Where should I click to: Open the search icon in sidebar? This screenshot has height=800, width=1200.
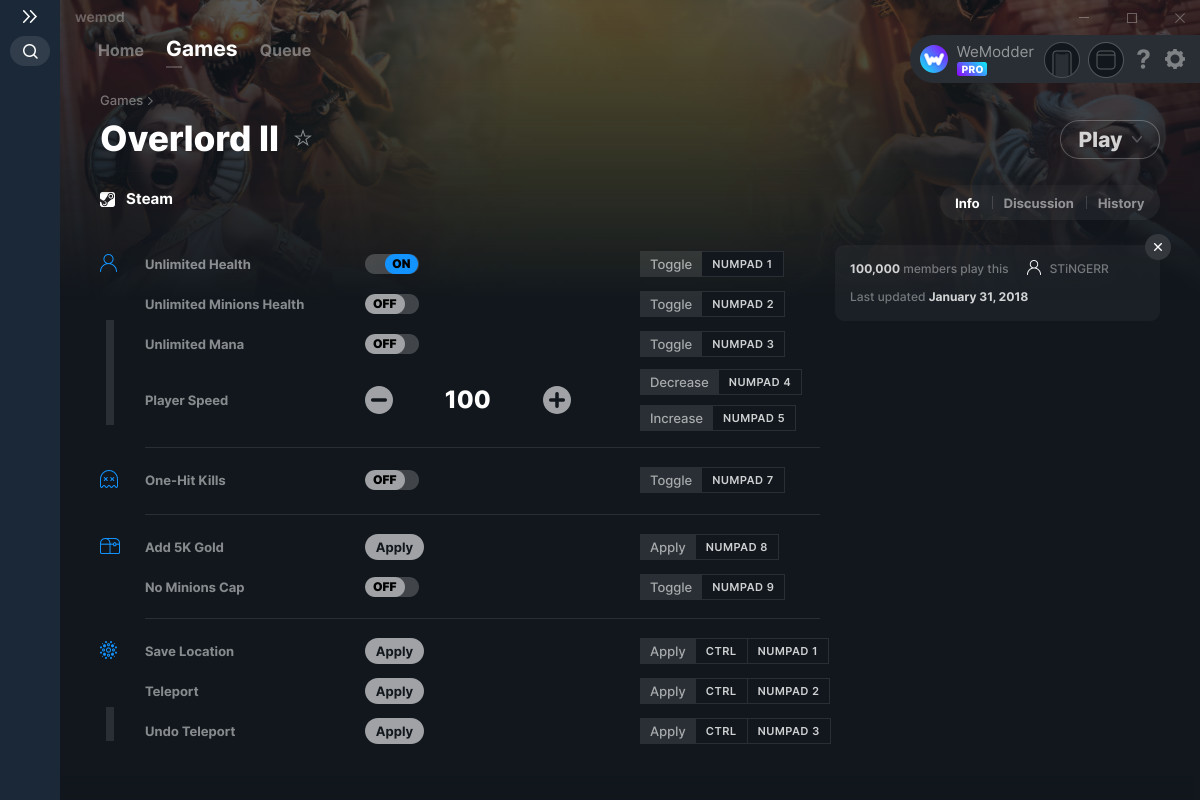30,51
